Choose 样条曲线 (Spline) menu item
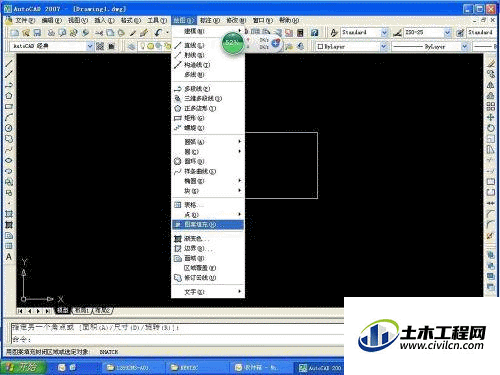The width and height of the screenshot is (500, 375). click(208, 171)
